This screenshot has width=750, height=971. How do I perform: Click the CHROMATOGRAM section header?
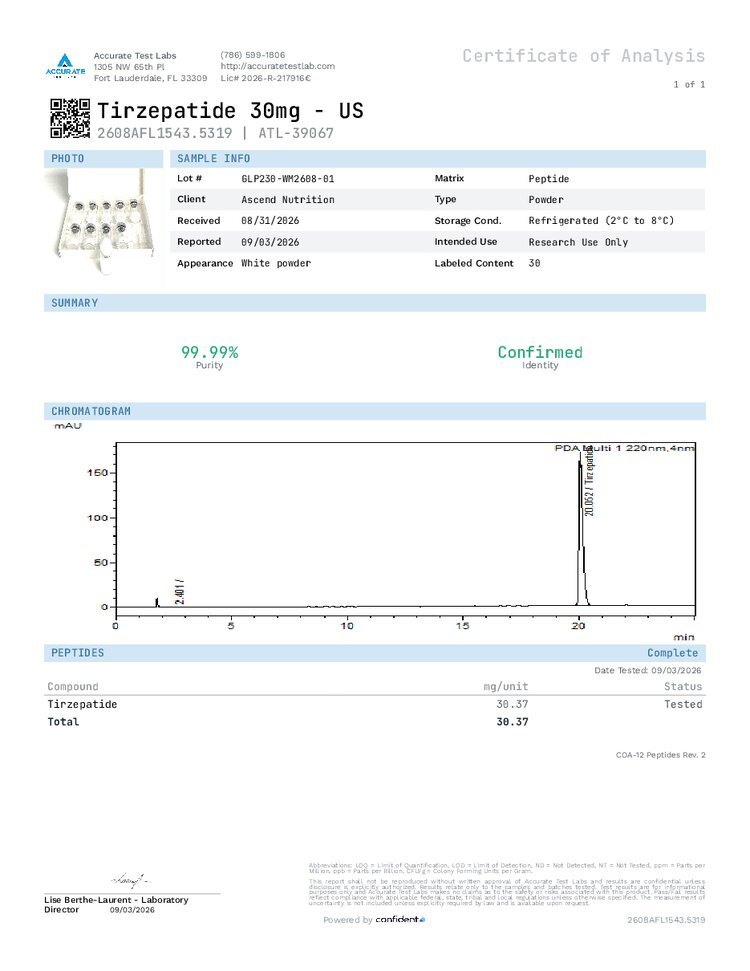[x=375, y=411]
